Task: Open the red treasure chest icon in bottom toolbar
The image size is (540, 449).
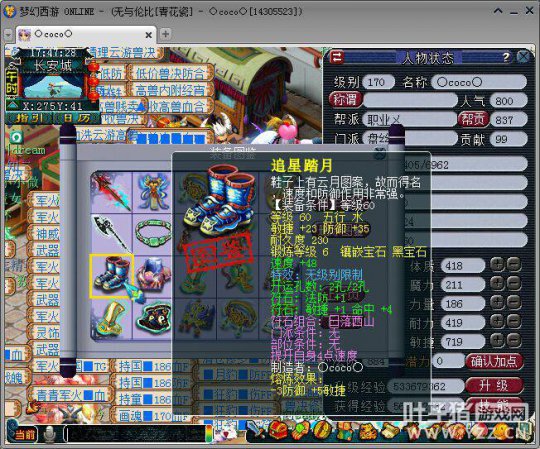Action: 278,430
